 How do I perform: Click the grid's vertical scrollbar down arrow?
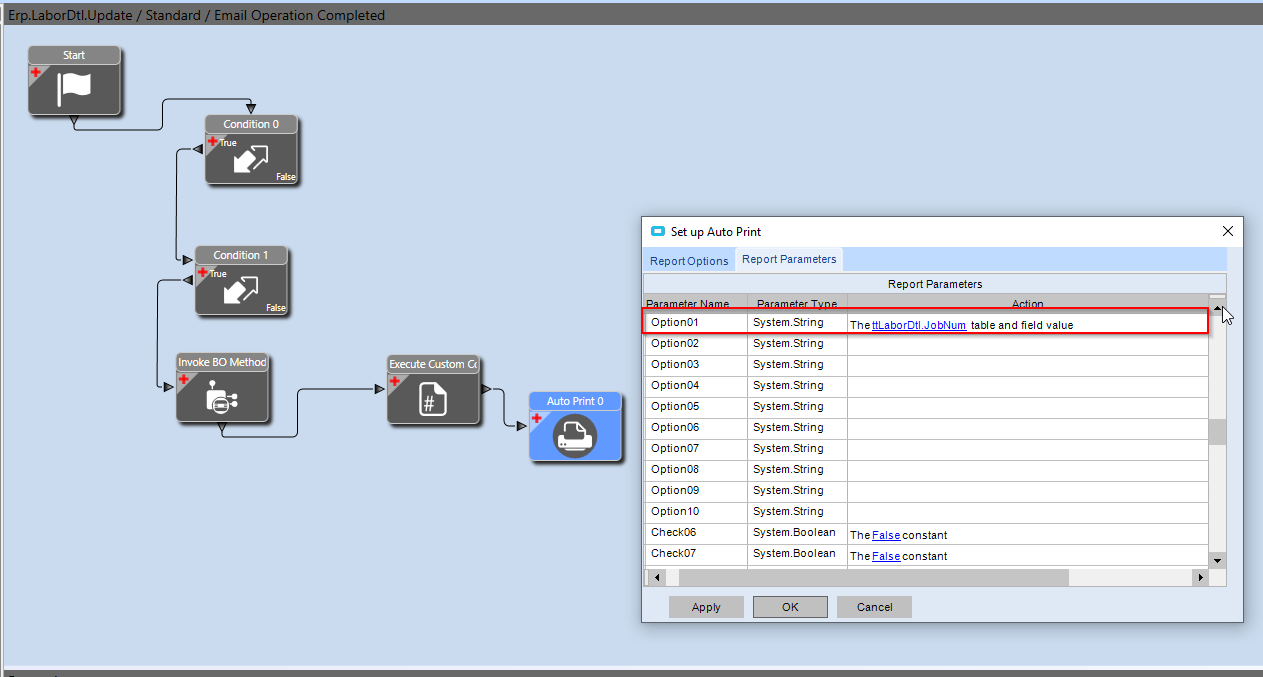click(x=1217, y=560)
